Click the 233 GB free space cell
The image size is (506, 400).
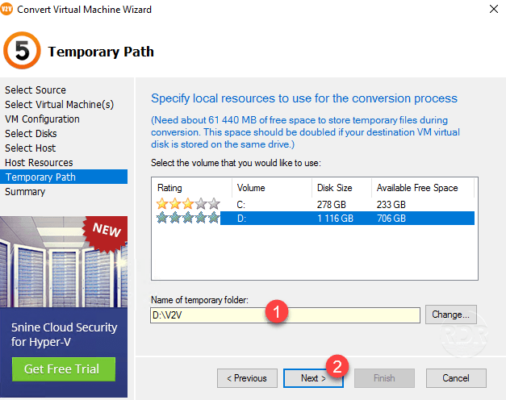pyautogui.click(x=391, y=204)
